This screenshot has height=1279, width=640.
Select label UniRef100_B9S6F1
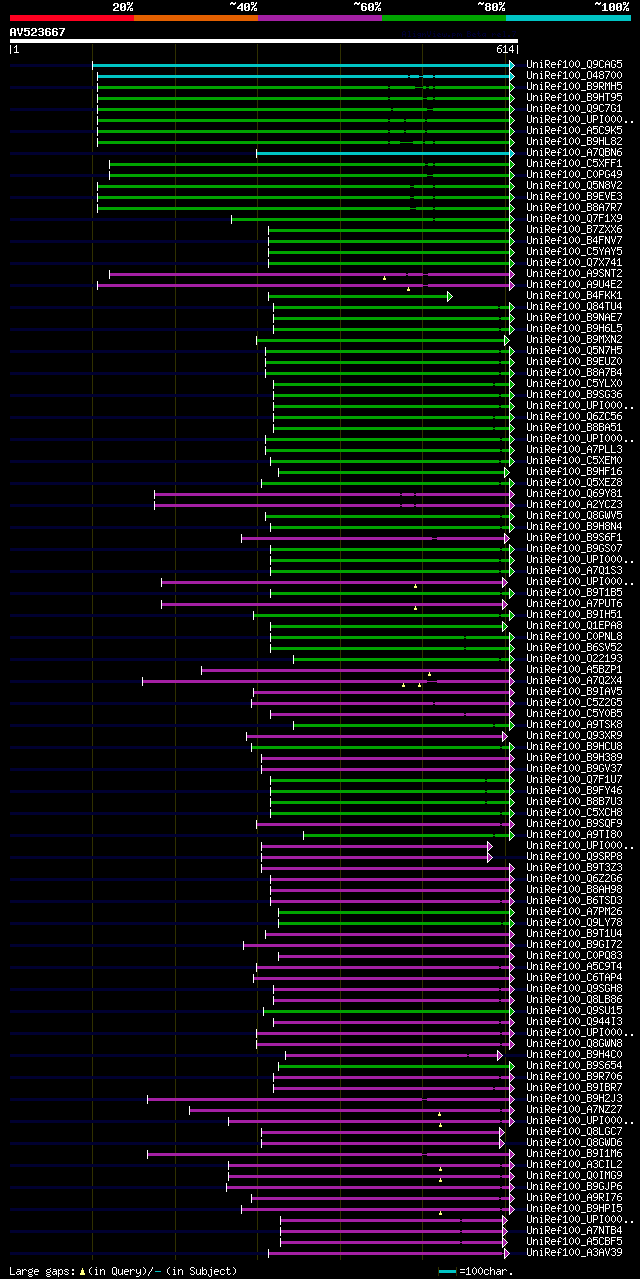573,537
